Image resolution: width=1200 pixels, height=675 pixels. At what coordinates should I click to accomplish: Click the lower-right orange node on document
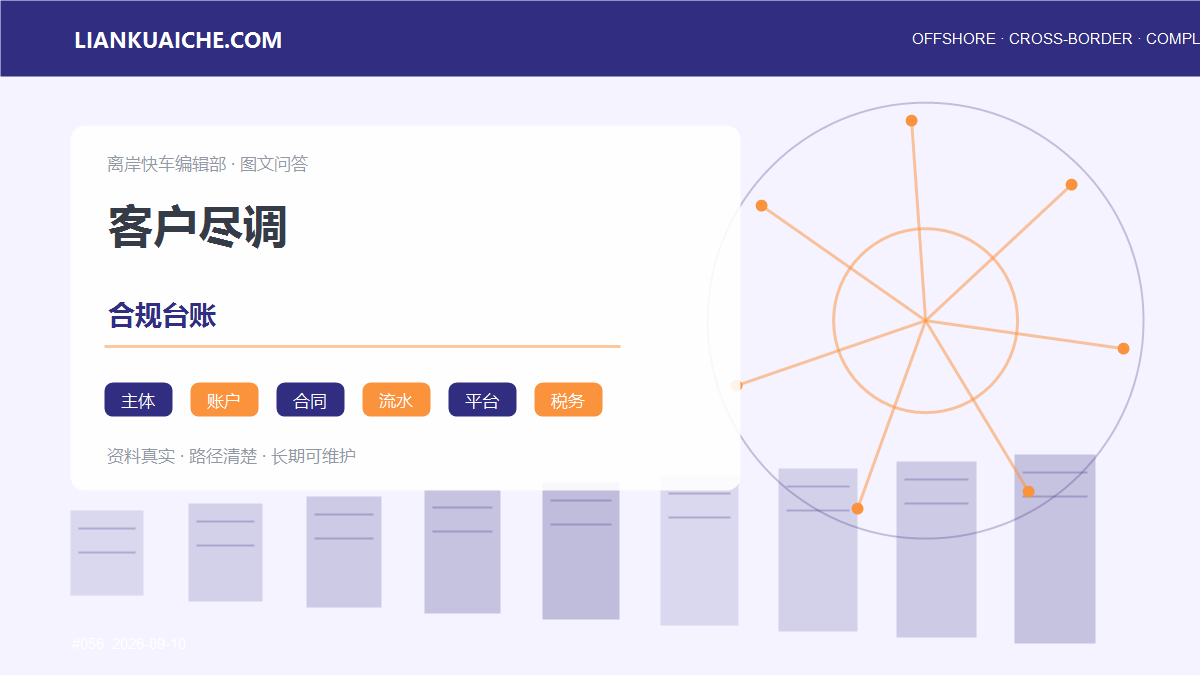pos(1028,492)
